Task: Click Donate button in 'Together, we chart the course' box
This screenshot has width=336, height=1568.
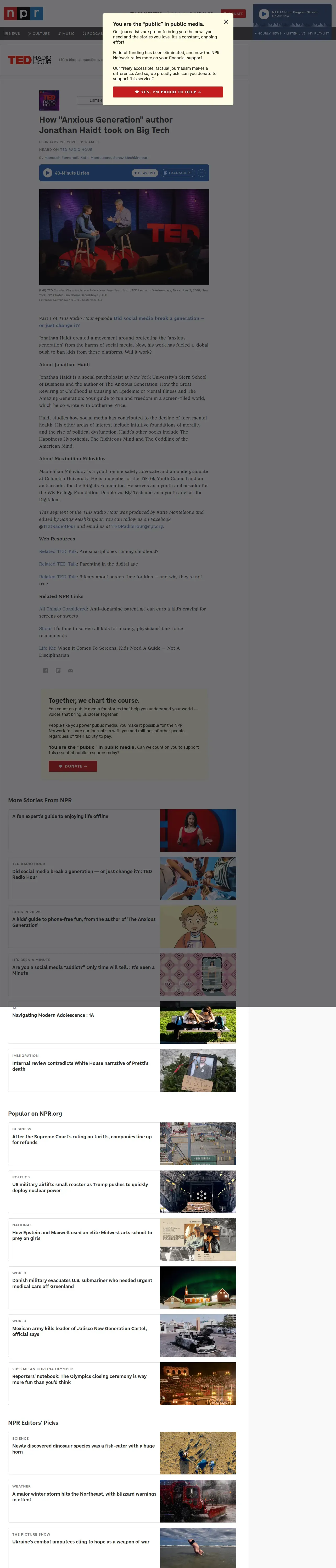Action: tap(72, 766)
